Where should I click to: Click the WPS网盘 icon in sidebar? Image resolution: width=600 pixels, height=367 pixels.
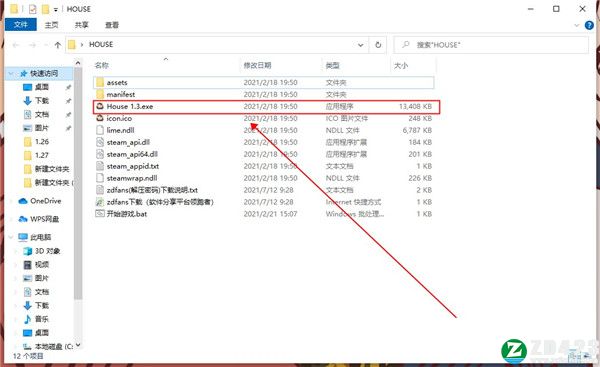tap(23, 219)
